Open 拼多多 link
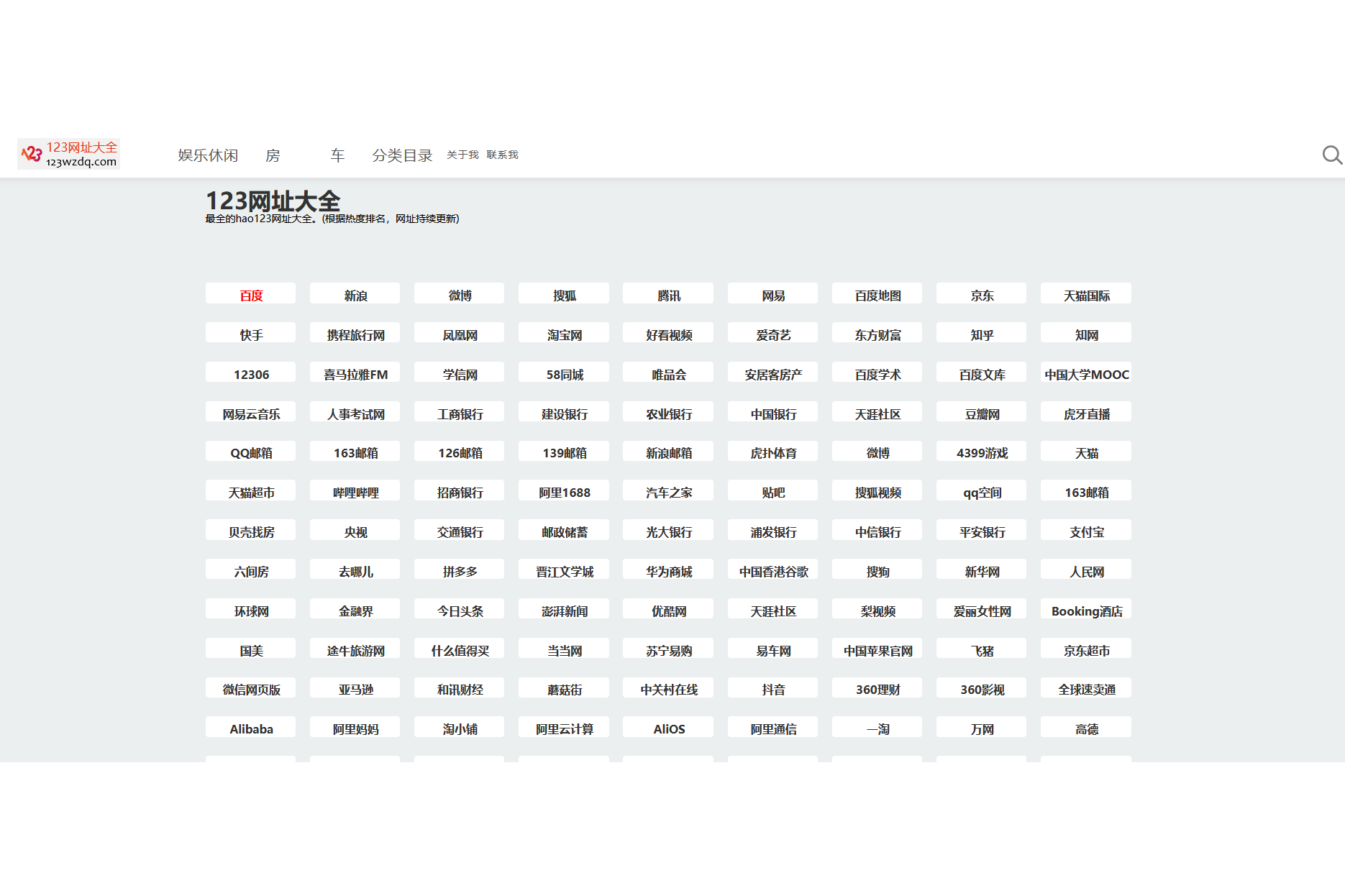The height and width of the screenshot is (896, 1345). (x=460, y=571)
